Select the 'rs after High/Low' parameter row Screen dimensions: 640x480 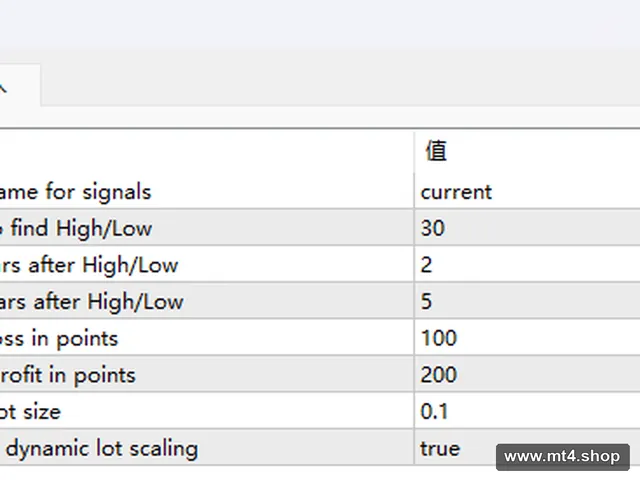point(207,264)
